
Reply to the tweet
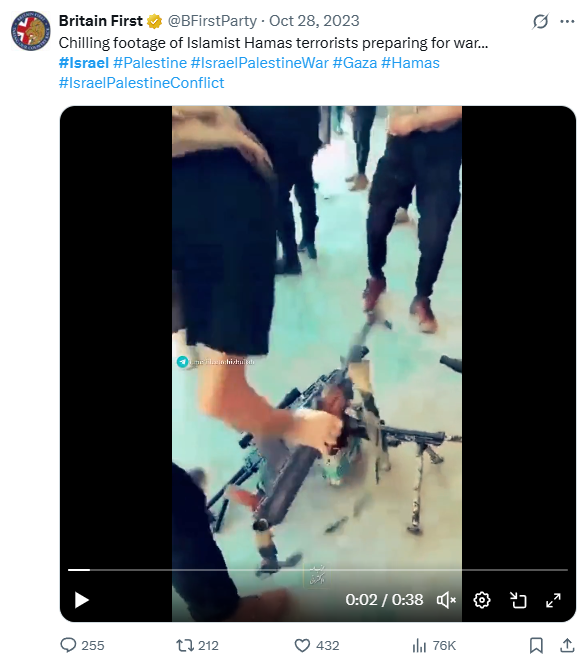click(x=82, y=646)
